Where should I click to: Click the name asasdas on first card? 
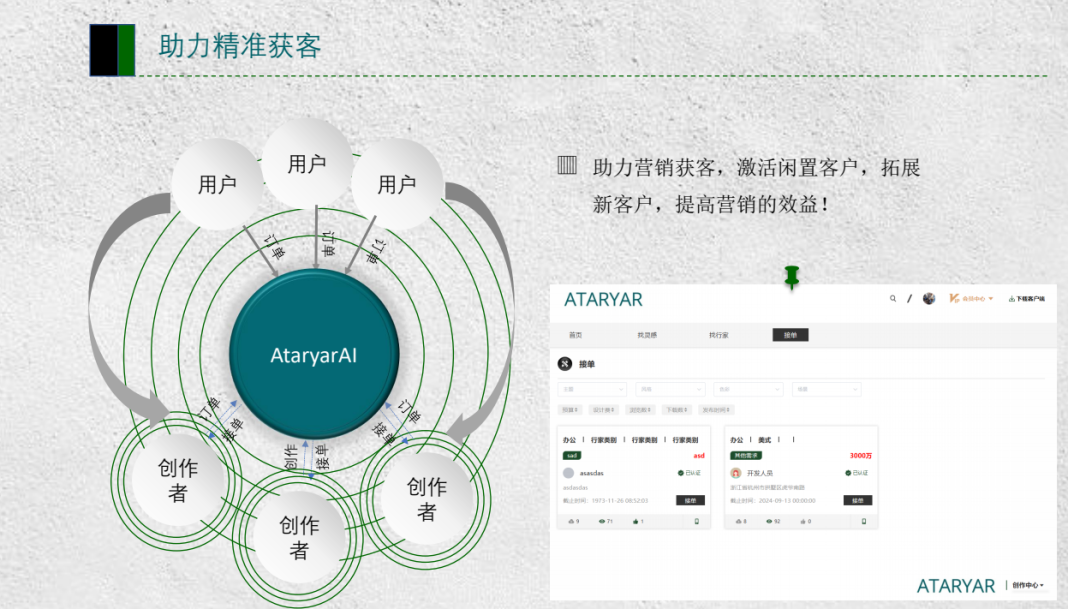pos(591,473)
